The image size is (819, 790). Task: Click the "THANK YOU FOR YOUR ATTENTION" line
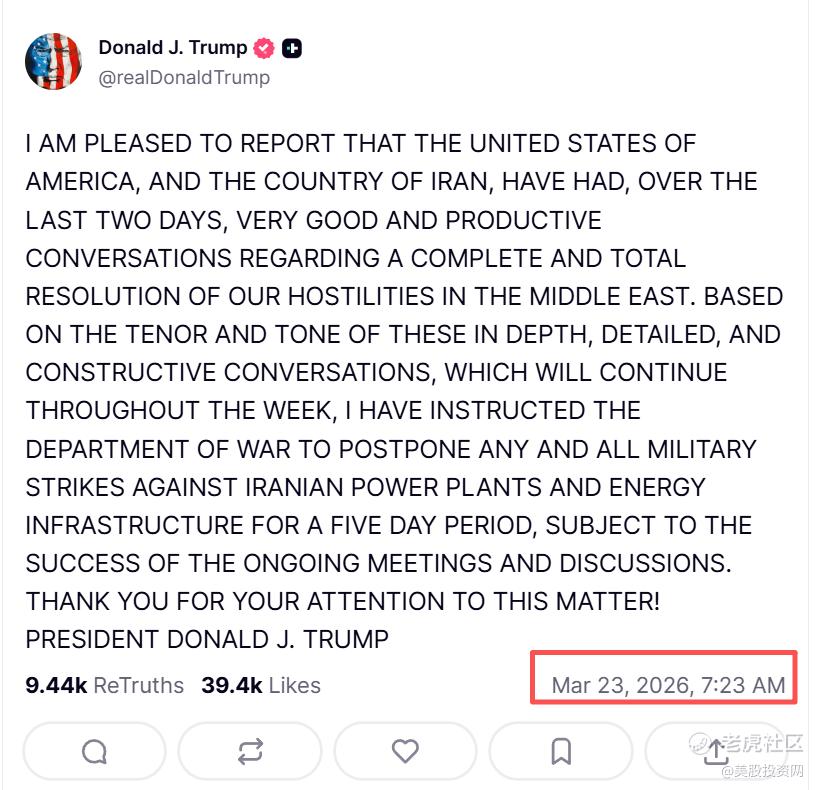coord(343,602)
